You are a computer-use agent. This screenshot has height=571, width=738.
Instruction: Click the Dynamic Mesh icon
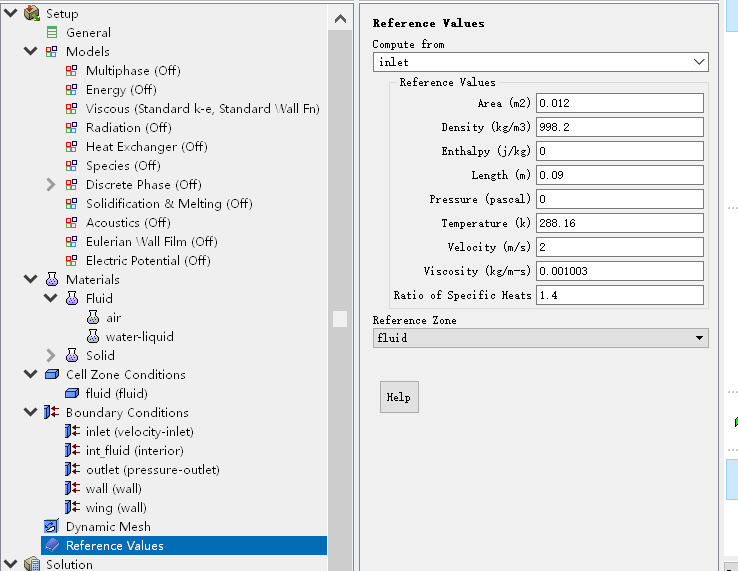click(x=52, y=527)
